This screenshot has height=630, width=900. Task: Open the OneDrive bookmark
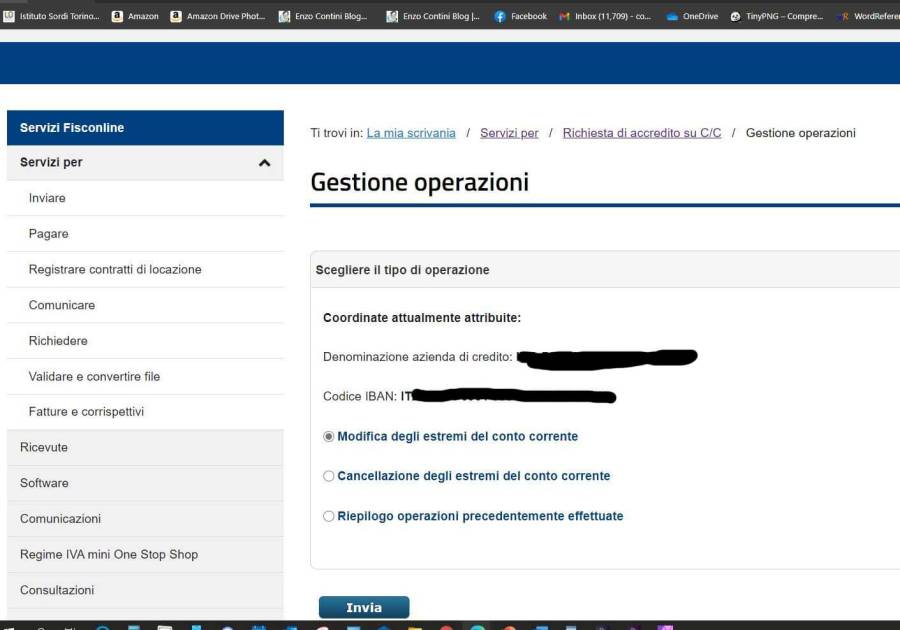tap(692, 16)
